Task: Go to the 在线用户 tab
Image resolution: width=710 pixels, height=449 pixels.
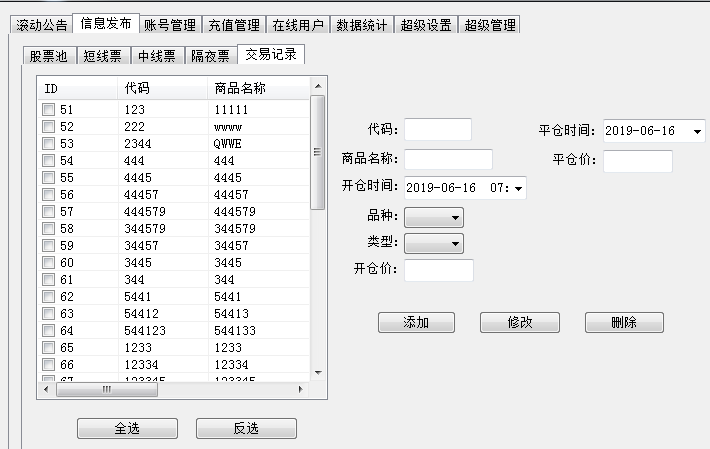Action: 298,25
